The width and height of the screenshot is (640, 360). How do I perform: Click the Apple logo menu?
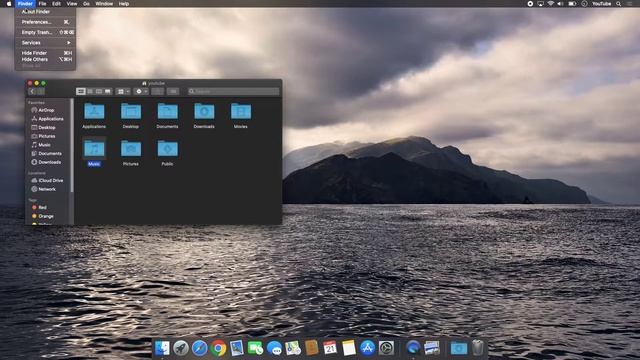[x=9, y=4]
